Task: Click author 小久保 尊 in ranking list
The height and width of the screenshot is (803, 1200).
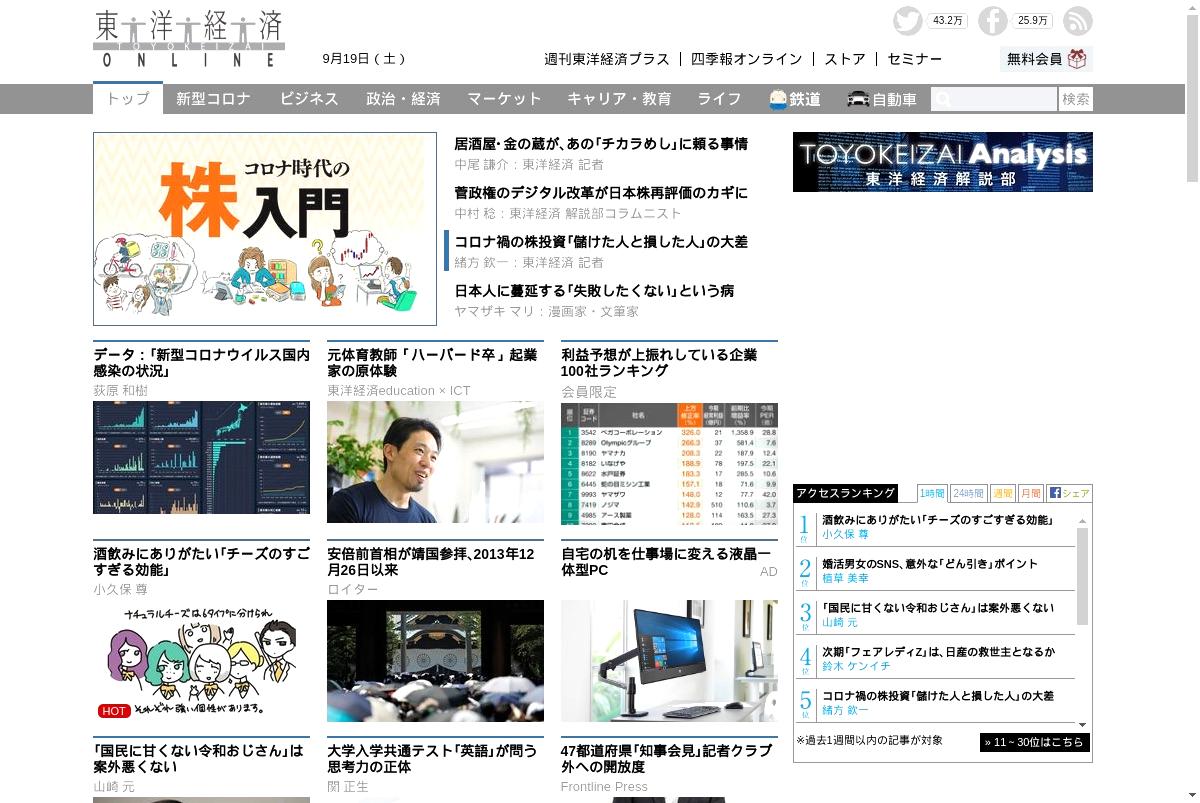Action: pyautogui.click(x=845, y=535)
